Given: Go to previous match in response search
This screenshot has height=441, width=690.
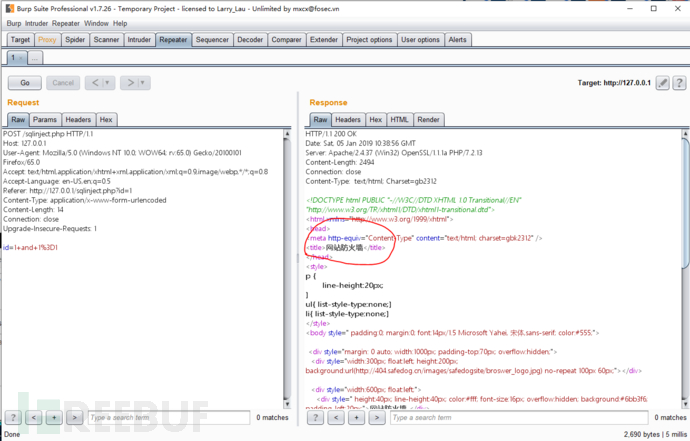Looking at the screenshot, I should click(335, 417).
